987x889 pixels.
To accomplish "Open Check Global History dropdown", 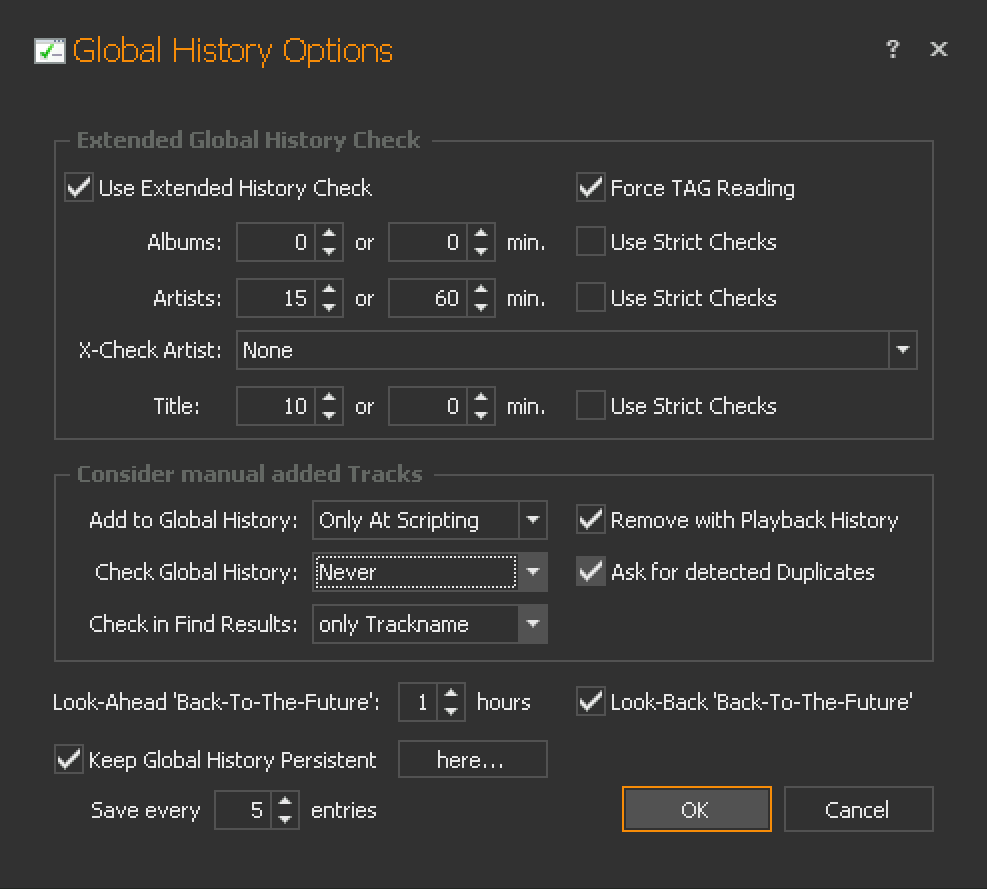I will tap(533, 572).
